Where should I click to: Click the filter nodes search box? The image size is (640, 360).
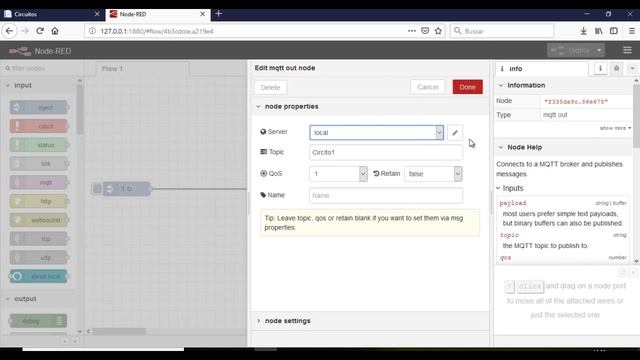tap(42, 68)
